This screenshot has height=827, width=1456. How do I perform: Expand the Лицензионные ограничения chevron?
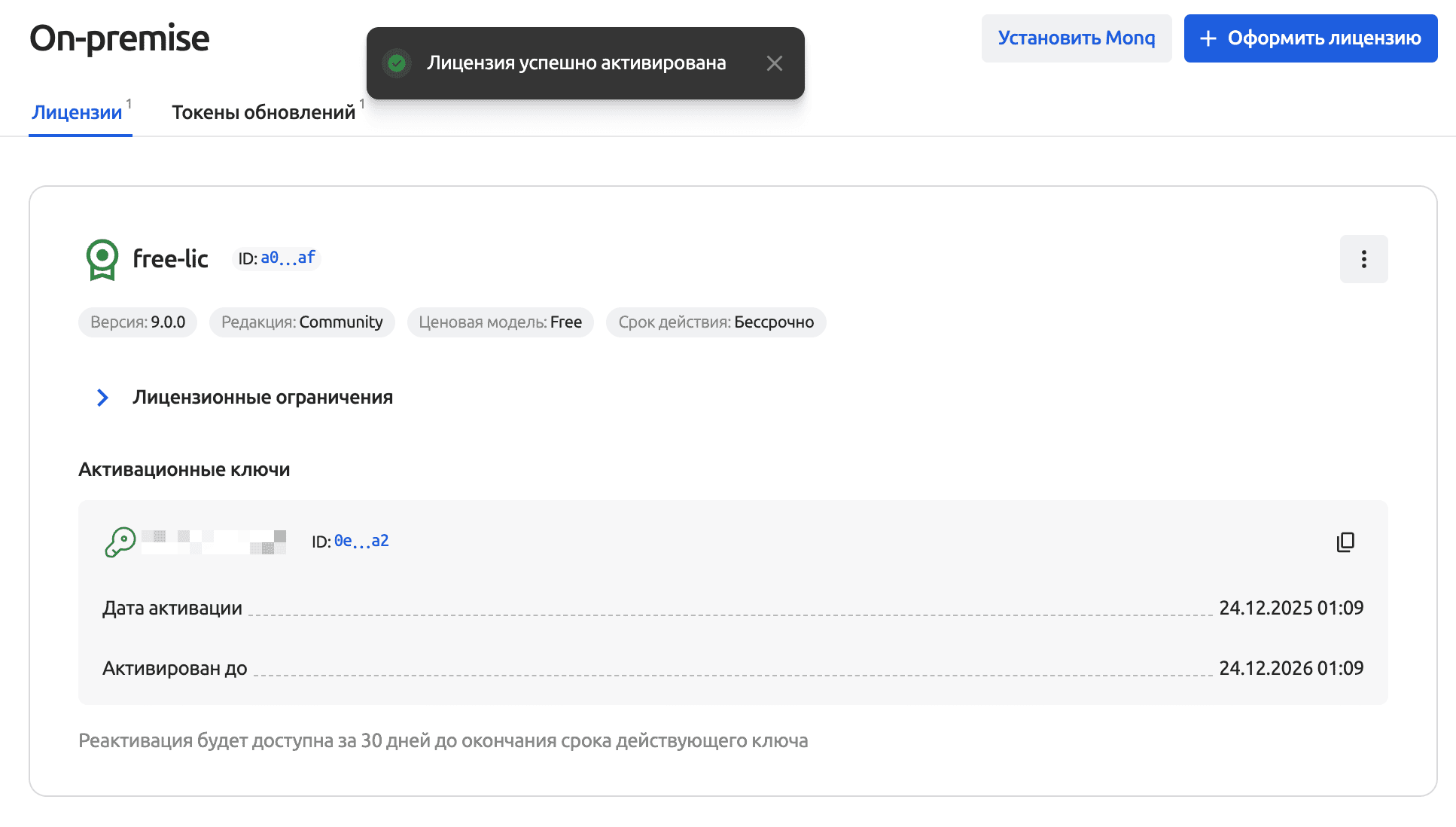(x=102, y=398)
